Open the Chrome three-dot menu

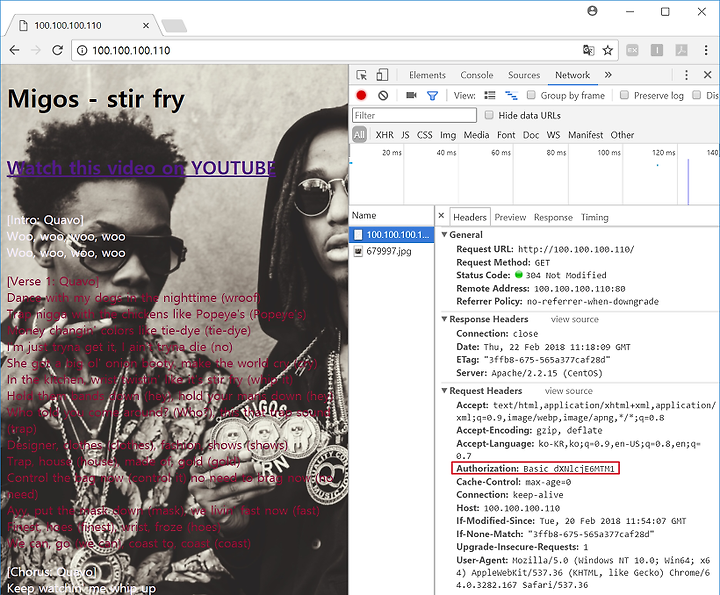(x=706, y=50)
